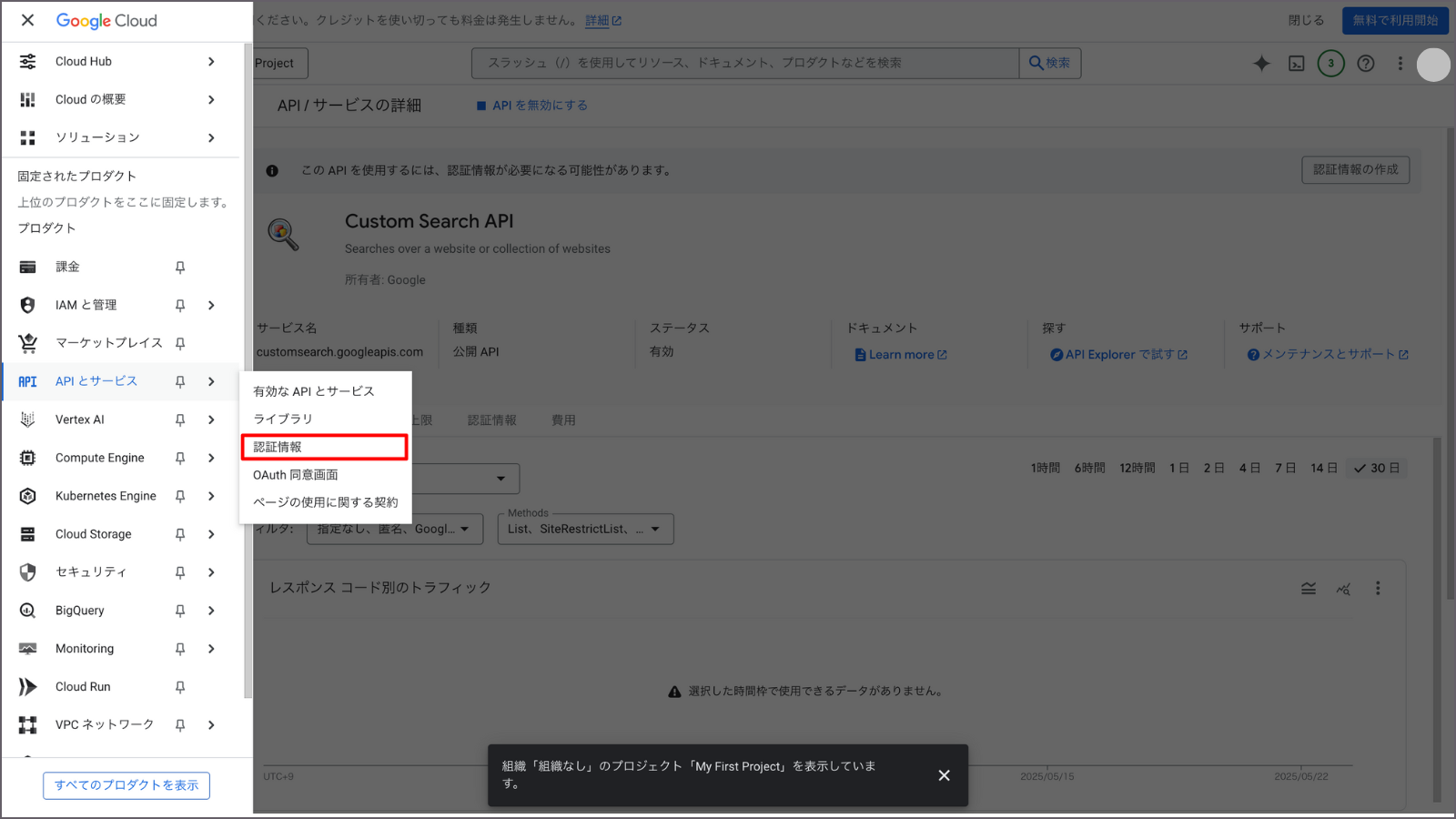Viewport: 1456px width, 819px height.
Task: Expand the セキュリティ submenu chevron
Action: tap(211, 572)
